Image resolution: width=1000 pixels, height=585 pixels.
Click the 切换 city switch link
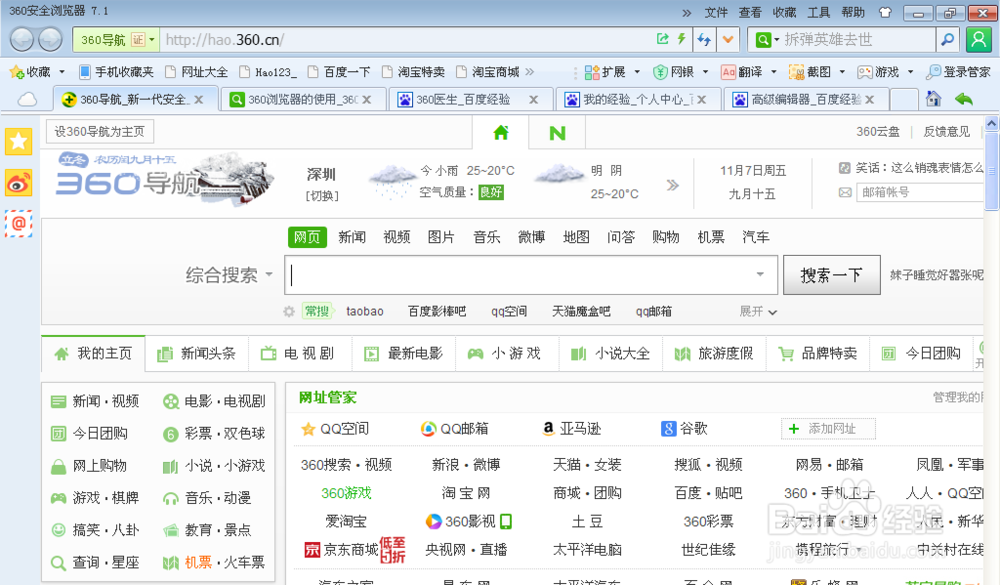point(322,196)
